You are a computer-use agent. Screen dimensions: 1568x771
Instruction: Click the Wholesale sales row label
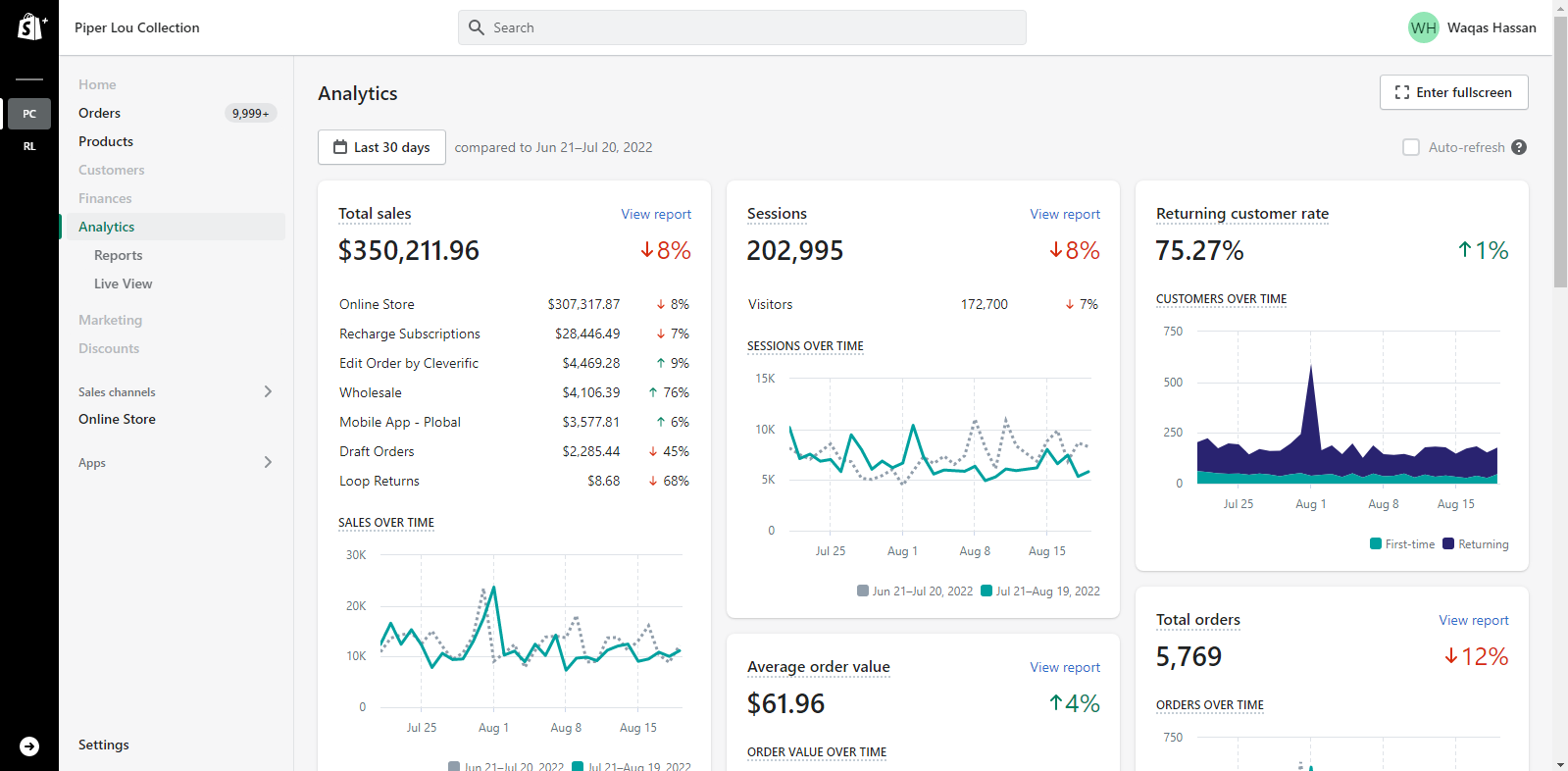(x=371, y=392)
